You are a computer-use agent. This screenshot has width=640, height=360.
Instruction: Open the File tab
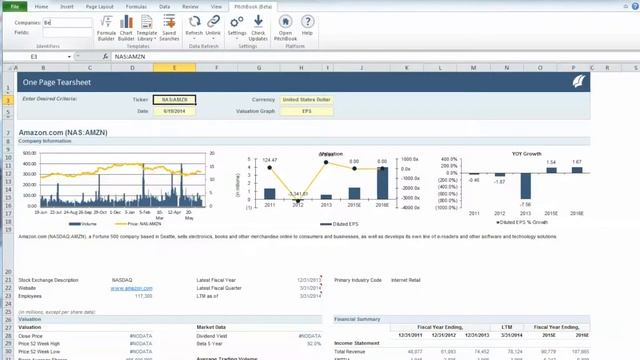click(x=15, y=7)
